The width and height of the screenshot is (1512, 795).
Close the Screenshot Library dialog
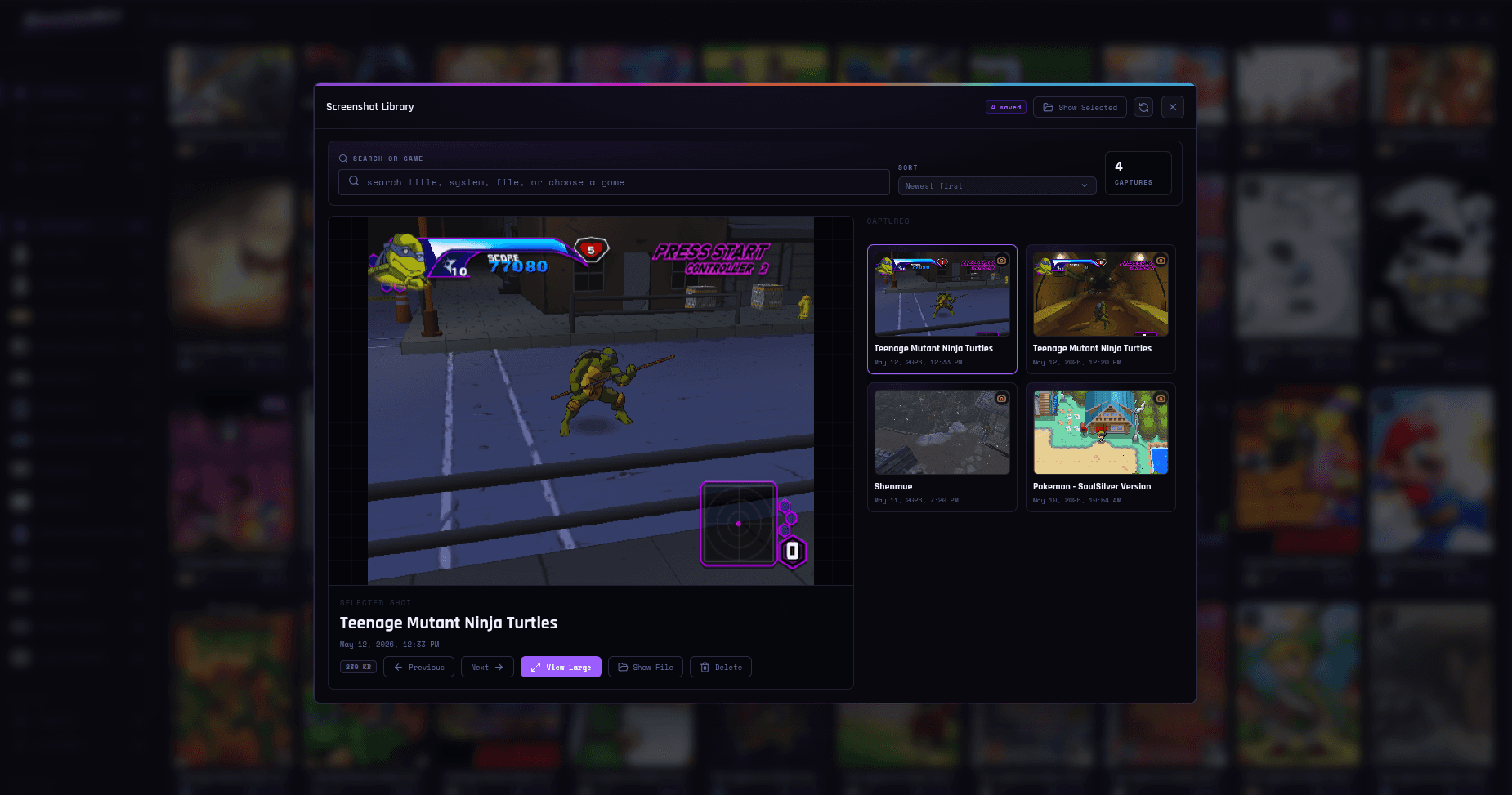point(1173,107)
